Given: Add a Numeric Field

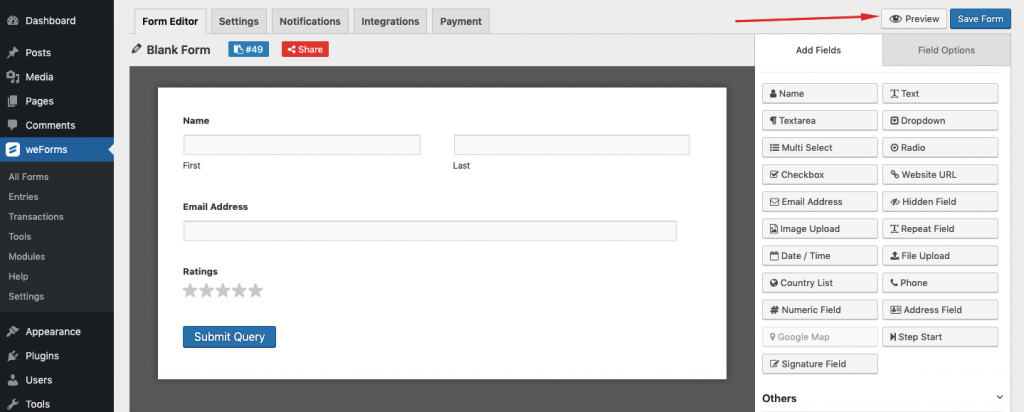Looking at the screenshot, I should point(820,310).
